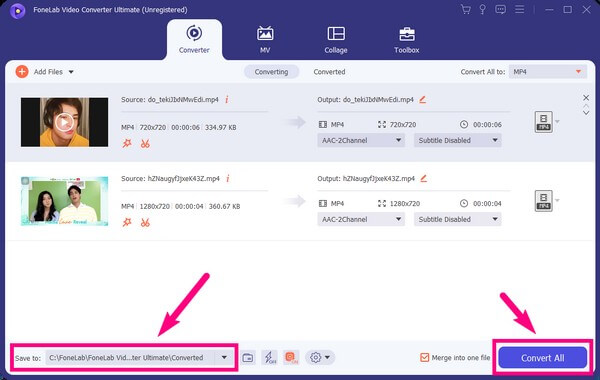Click the Save to path field
This screenshot has height=380, width=600.
(130, 358)
